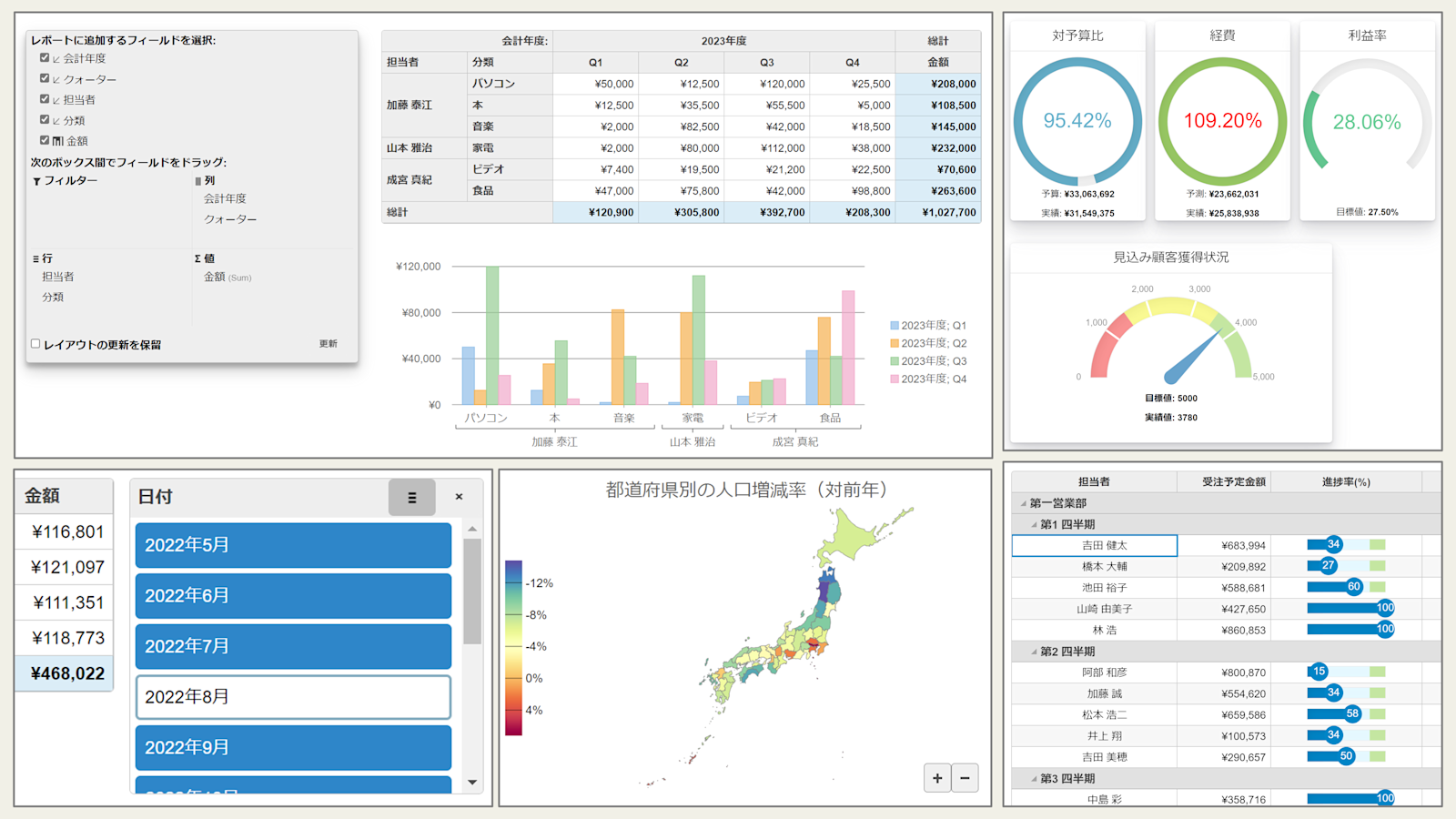This screenshot has height=819, width=1456.
Task: Uncheck the クォーター field checkbox
Action: point(45,78)
